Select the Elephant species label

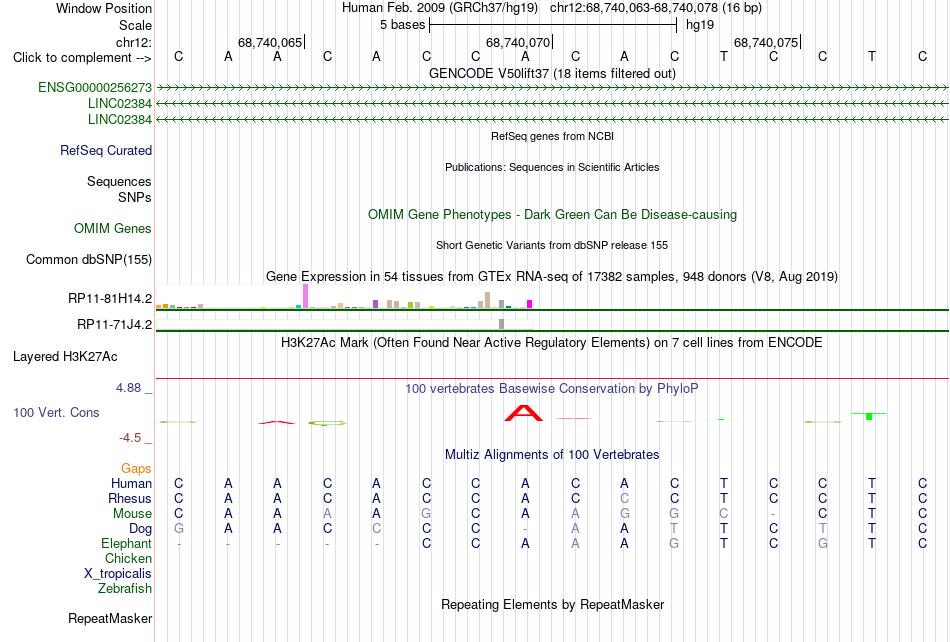[126, 543]
